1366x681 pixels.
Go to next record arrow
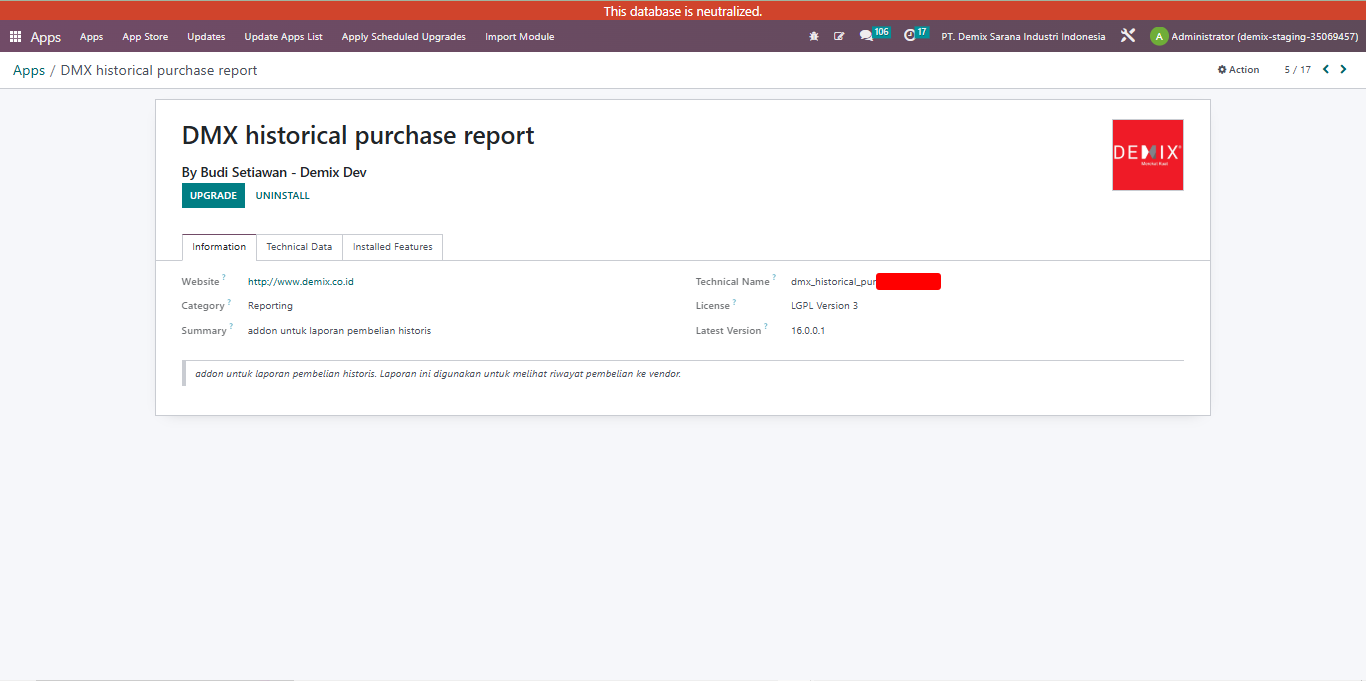point(1343,70)
